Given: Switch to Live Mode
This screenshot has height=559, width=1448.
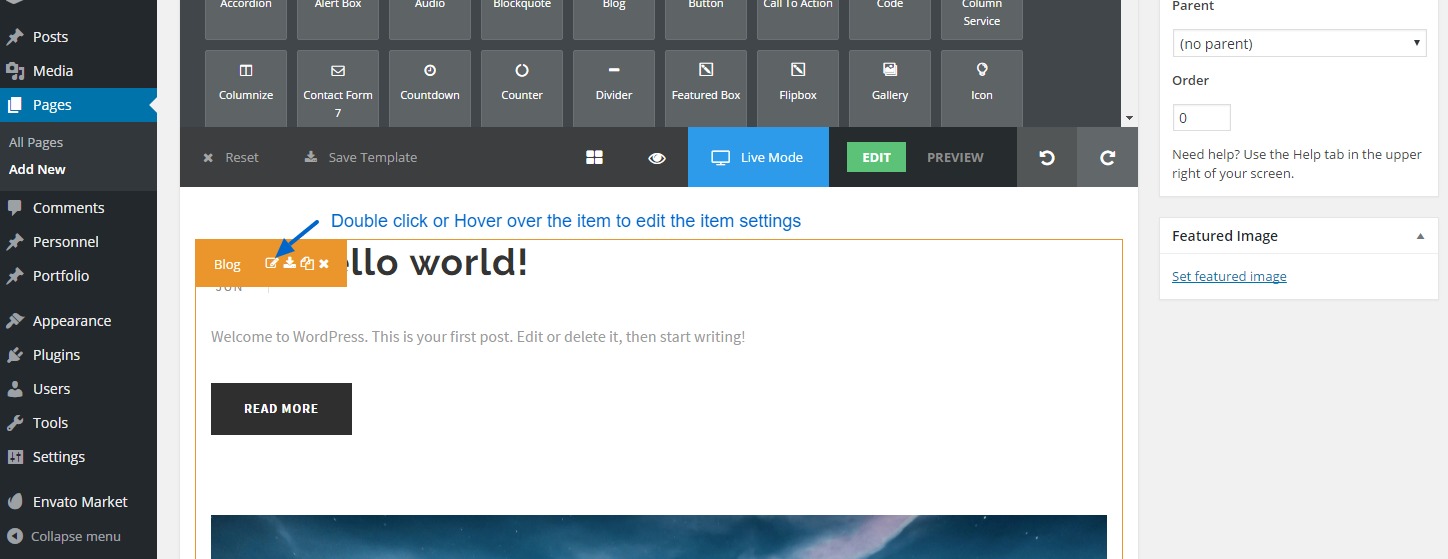Looking at the screenshot, I should point(758,157).
